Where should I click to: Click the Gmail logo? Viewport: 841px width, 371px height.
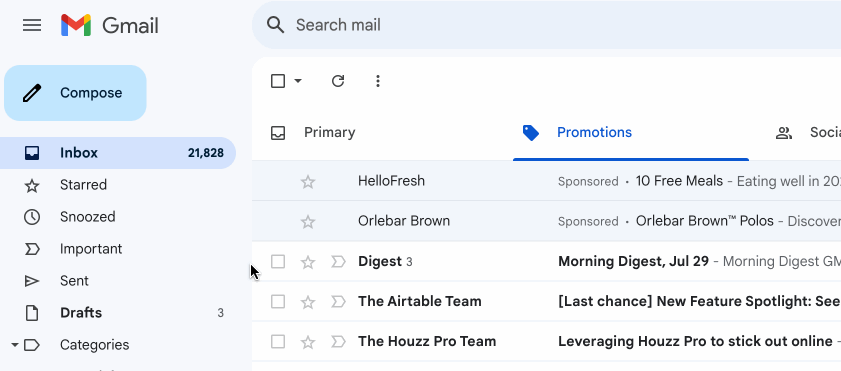pyautogui.click(x=110, y=25)
